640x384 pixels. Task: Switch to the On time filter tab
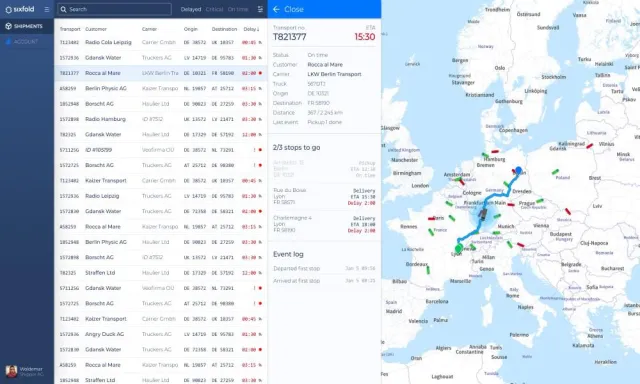238,9
